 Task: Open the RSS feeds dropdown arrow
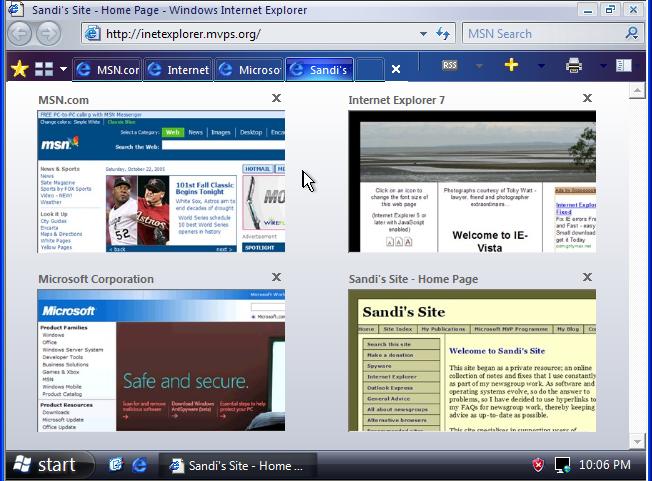pyautogui.click(x=479, y=66)
